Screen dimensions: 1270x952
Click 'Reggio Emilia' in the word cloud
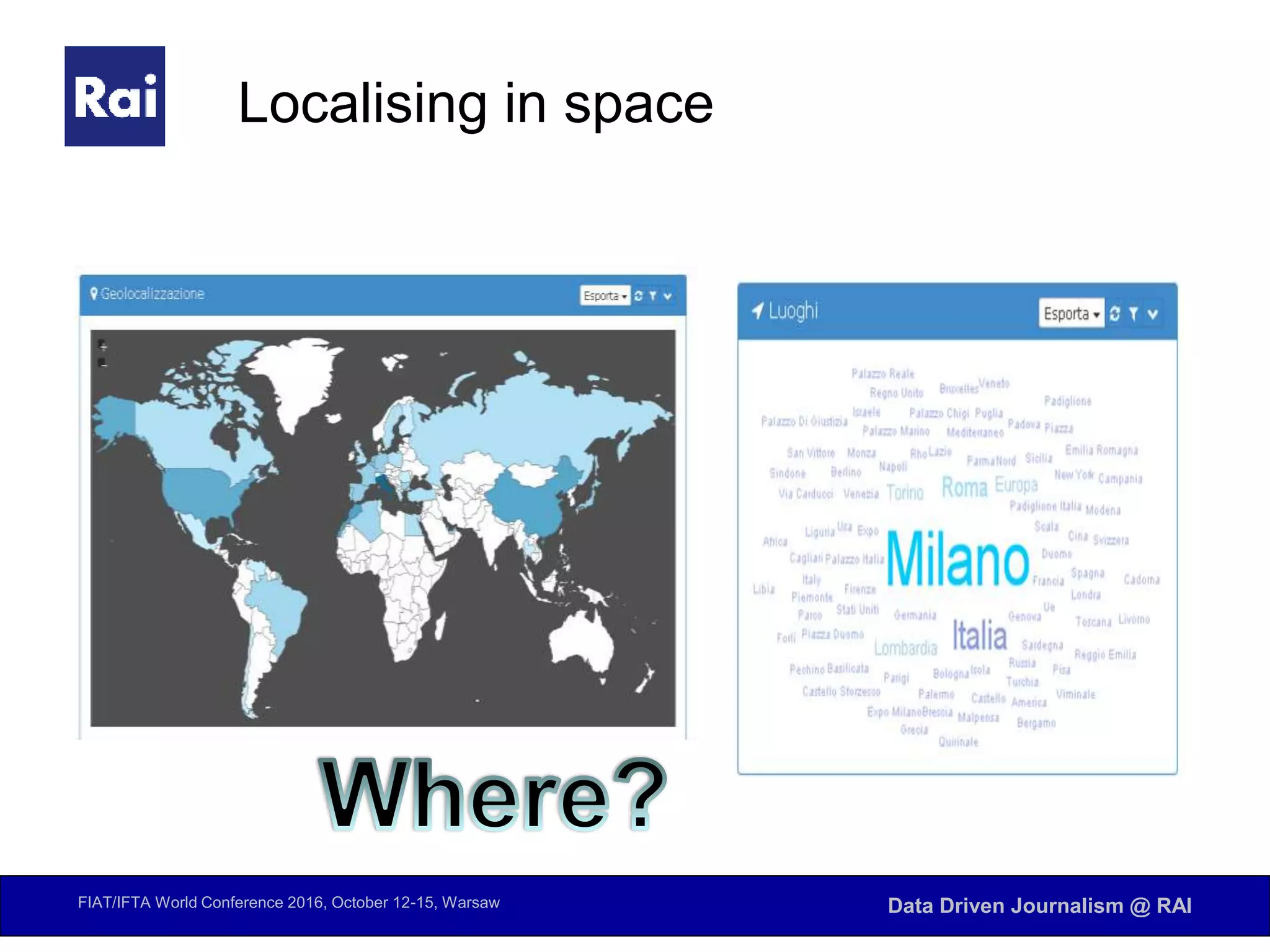point(1106,654)
